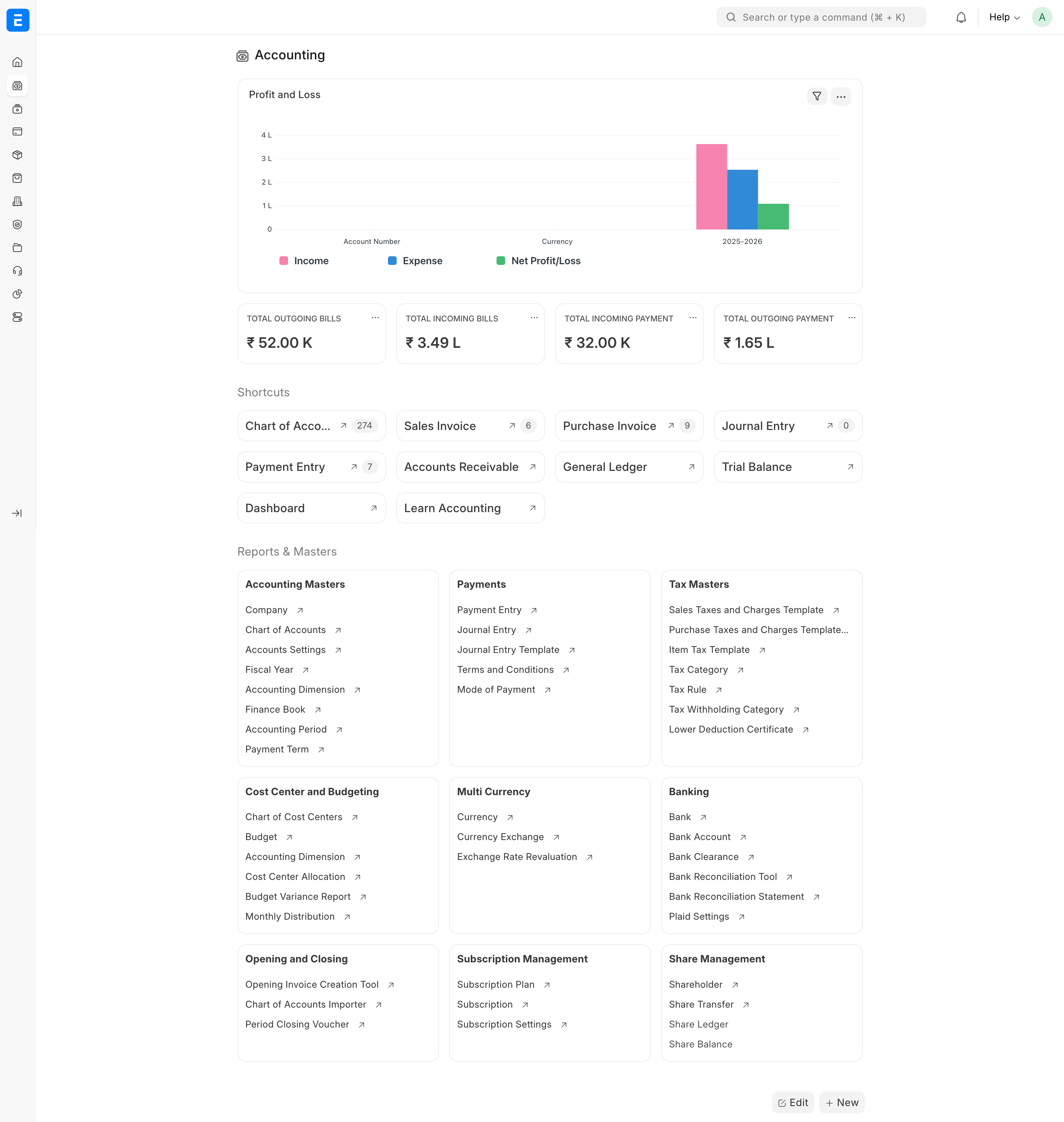Open the Help dropdown menu
The height and width of the screenshot is (1122, 1064).
(x=1004, y=18)
